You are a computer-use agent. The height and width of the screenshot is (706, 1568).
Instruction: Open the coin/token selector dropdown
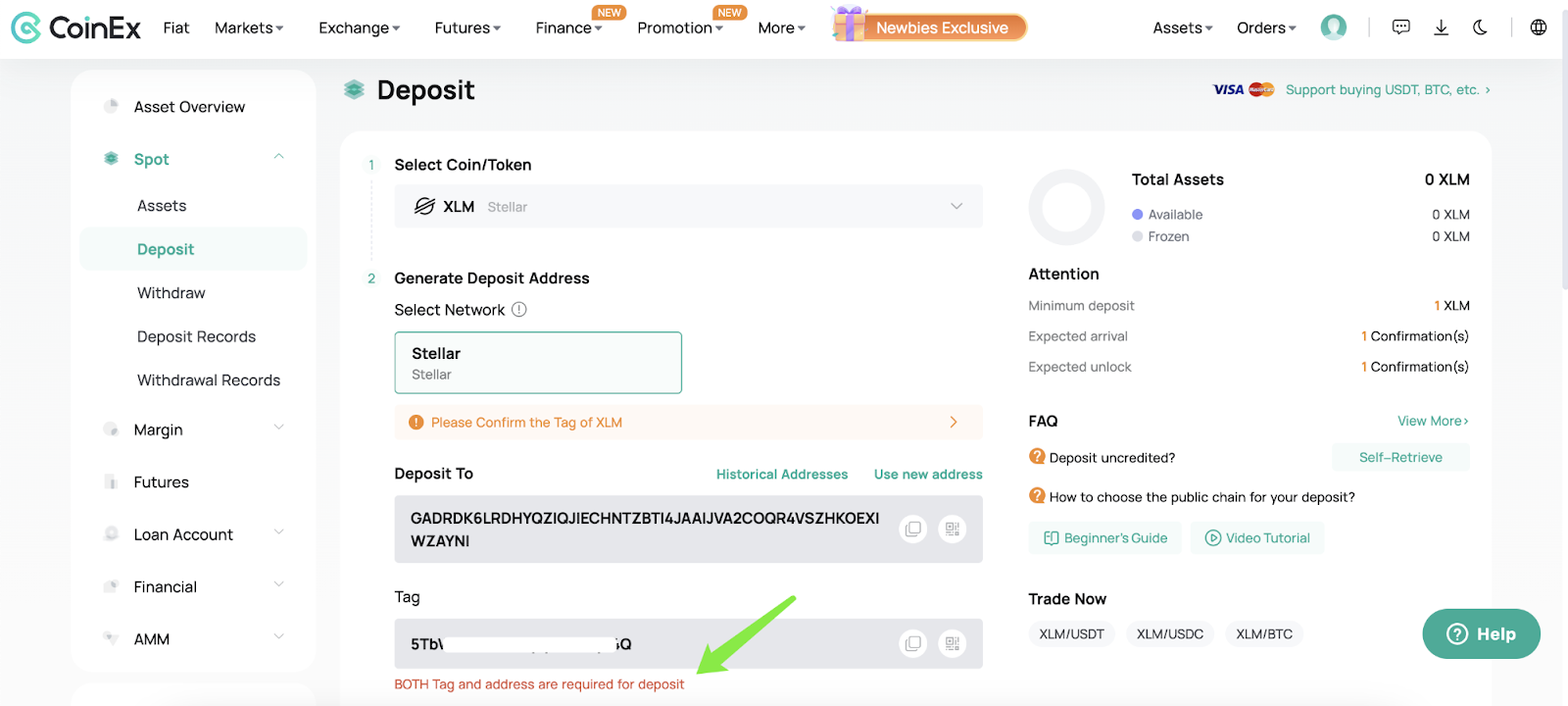click(x=688, y=206)
